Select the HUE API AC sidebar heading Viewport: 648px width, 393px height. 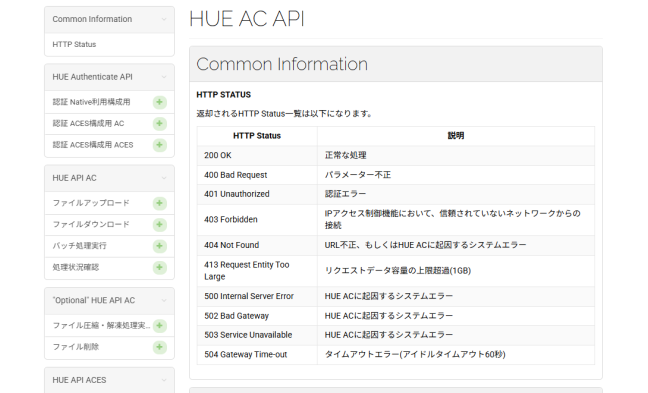click(x=74, y=178)
